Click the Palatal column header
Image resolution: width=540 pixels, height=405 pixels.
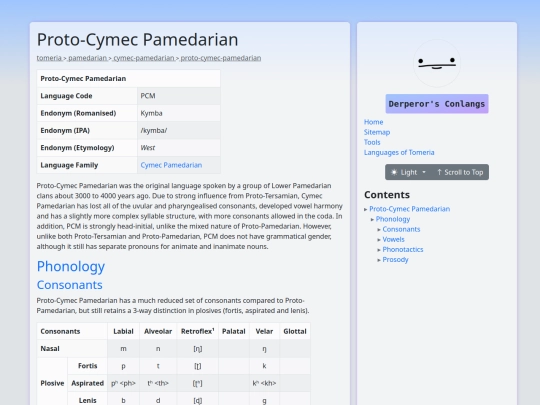tap(233, 331)
